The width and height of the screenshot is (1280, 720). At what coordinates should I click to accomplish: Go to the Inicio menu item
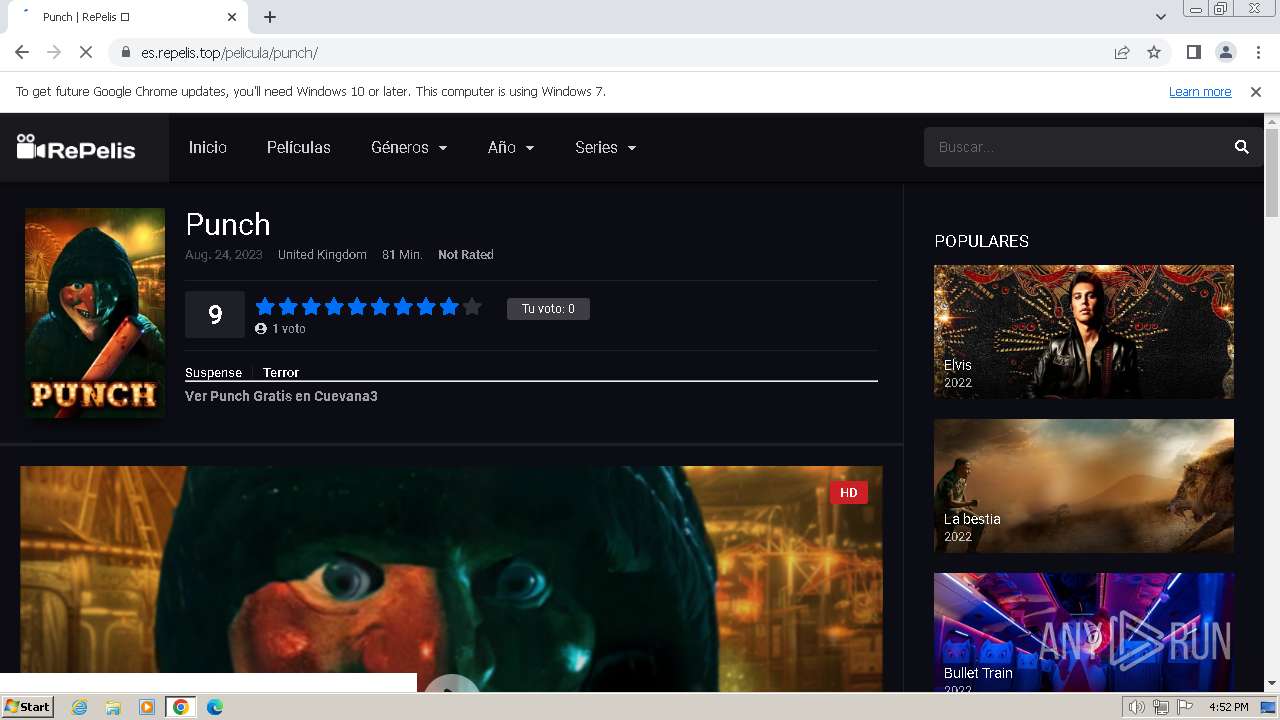(x=208, y=147)
